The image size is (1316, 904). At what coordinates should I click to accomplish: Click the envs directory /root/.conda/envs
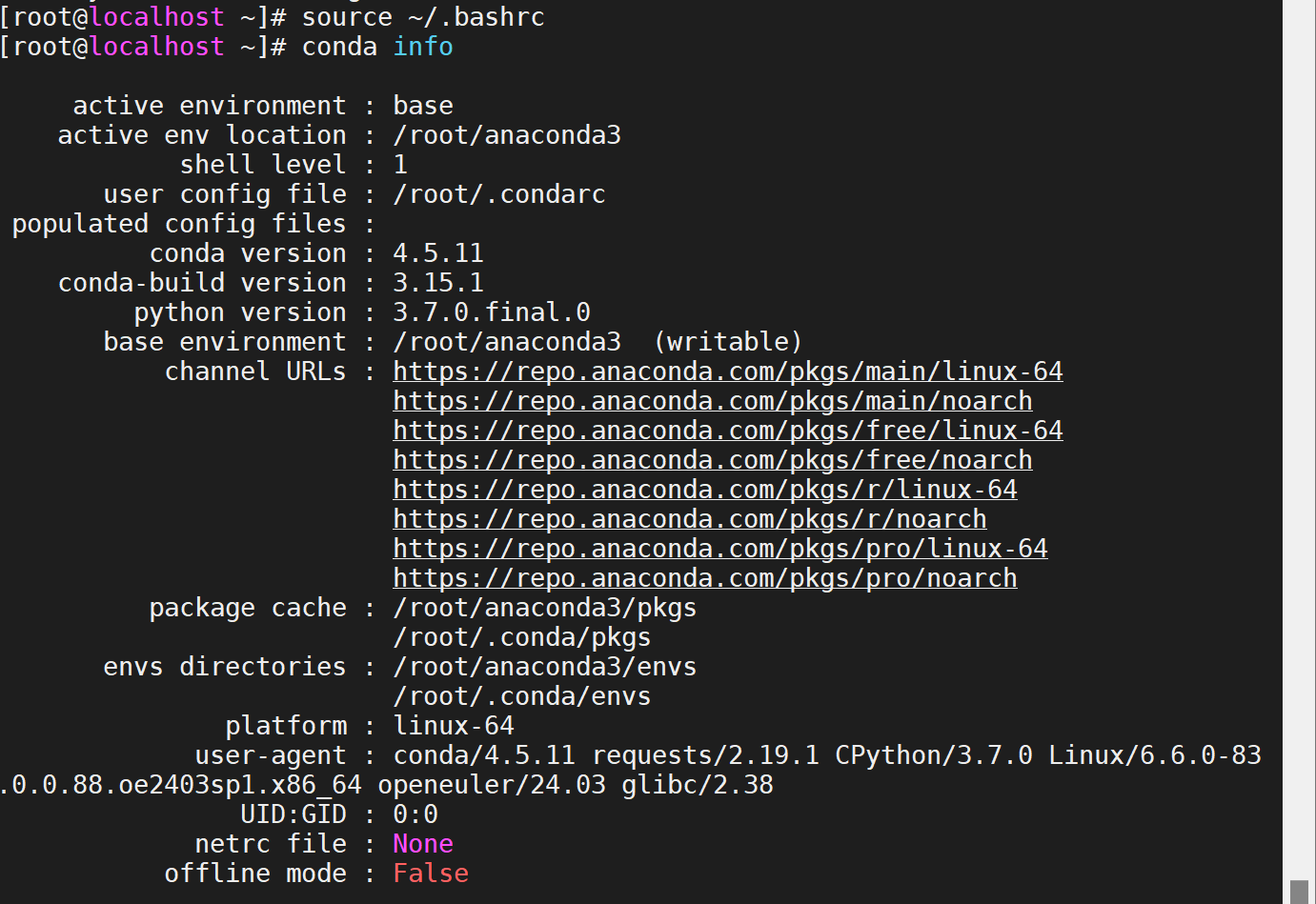pyautogui.click(x=521, y=696)
